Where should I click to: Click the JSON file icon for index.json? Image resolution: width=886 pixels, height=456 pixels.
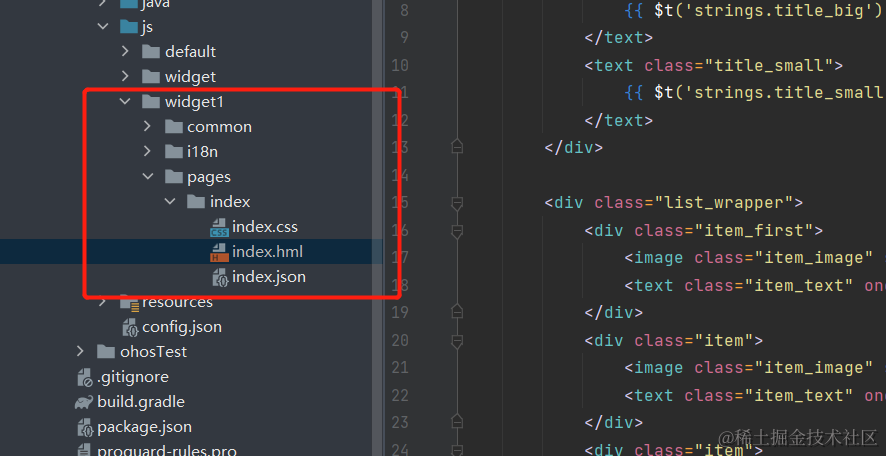click(x=219, y=277)
